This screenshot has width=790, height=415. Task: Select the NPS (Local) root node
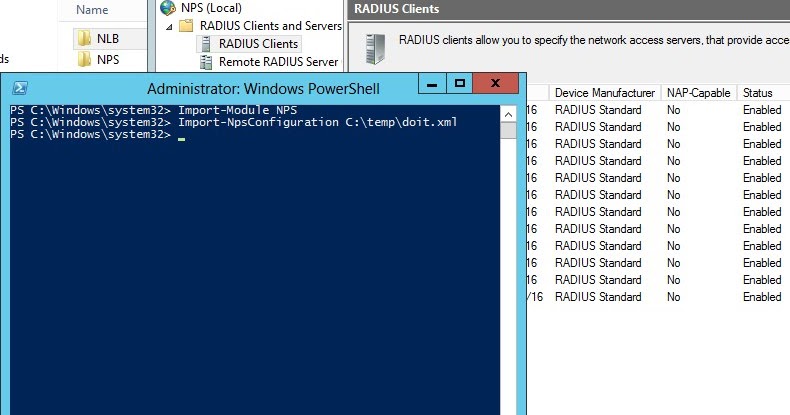211,8
